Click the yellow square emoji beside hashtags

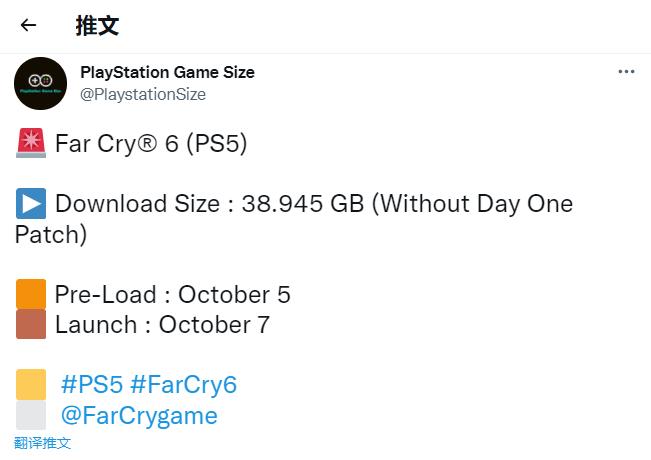[31, 384]
